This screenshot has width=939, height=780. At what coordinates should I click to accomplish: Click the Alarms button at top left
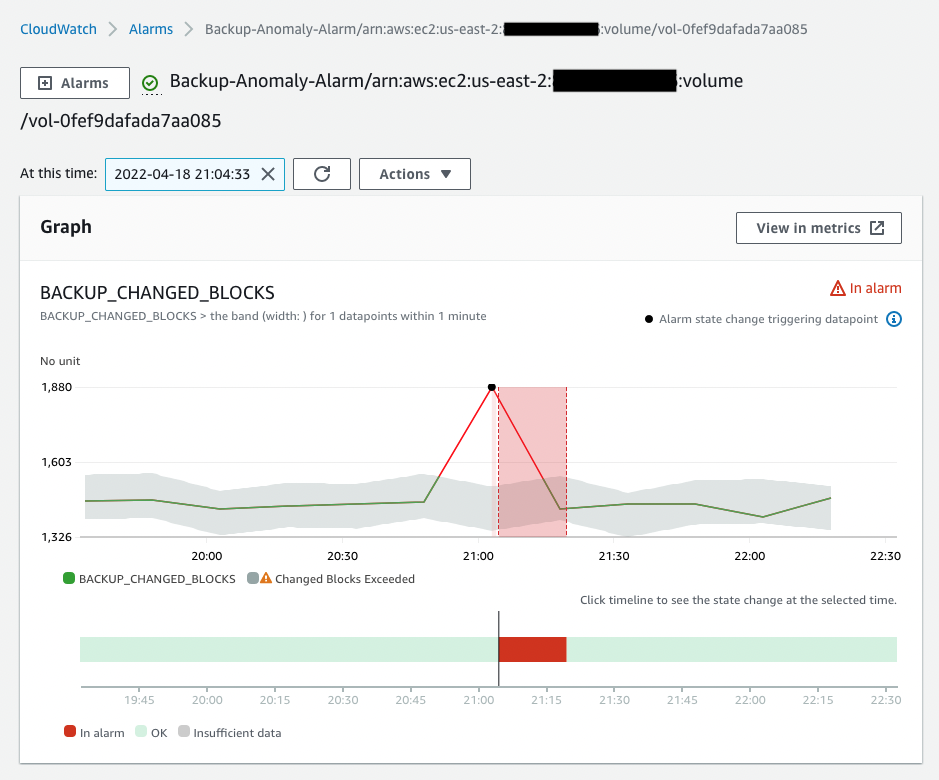point(74,83)
